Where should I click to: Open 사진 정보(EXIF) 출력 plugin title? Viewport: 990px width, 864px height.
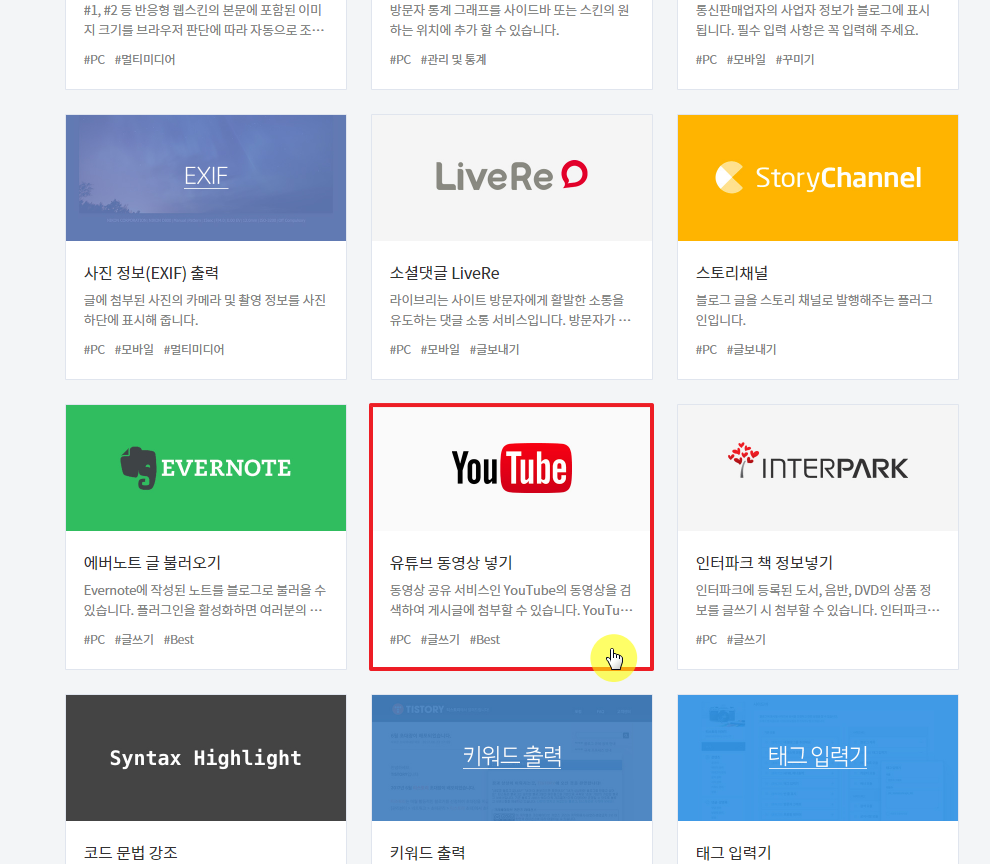152,273
